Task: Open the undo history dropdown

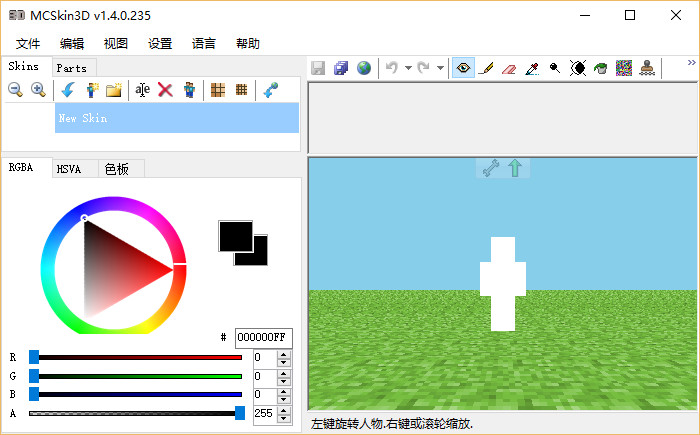Action: coord(408,68)
